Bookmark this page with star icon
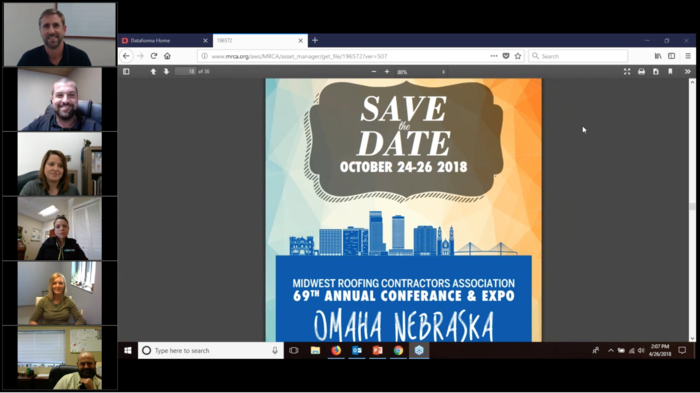Image resolution: width=700 pixels, height=393 pixels. tap(518, 56)
